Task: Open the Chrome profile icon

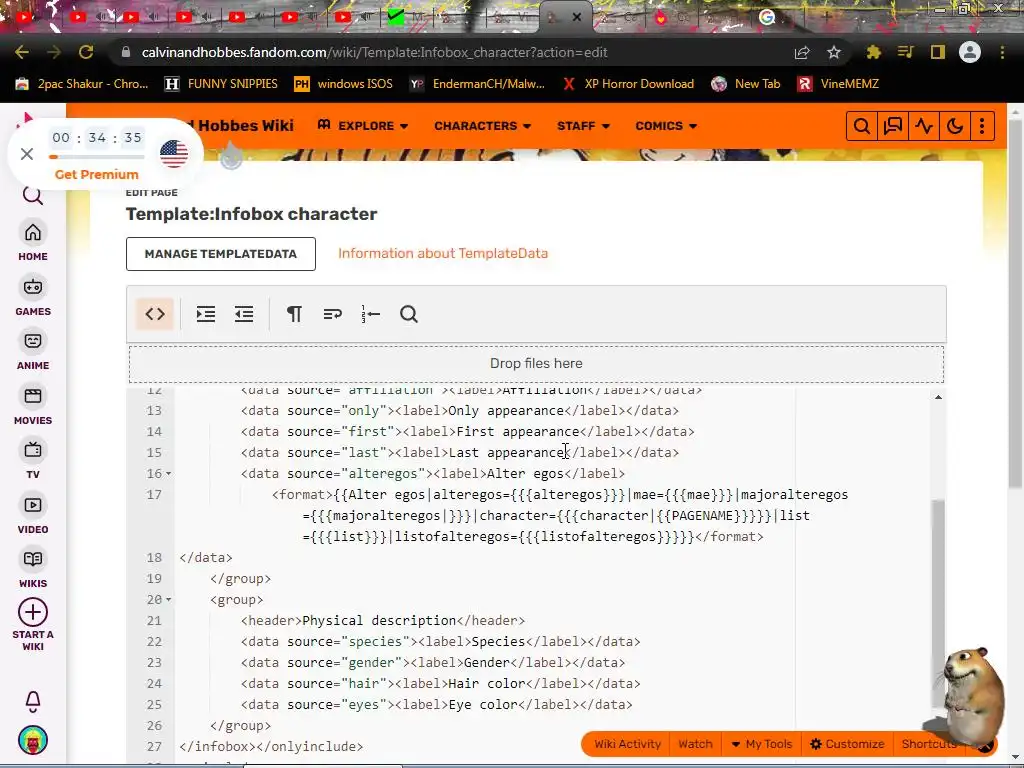Action: [970, 52]
